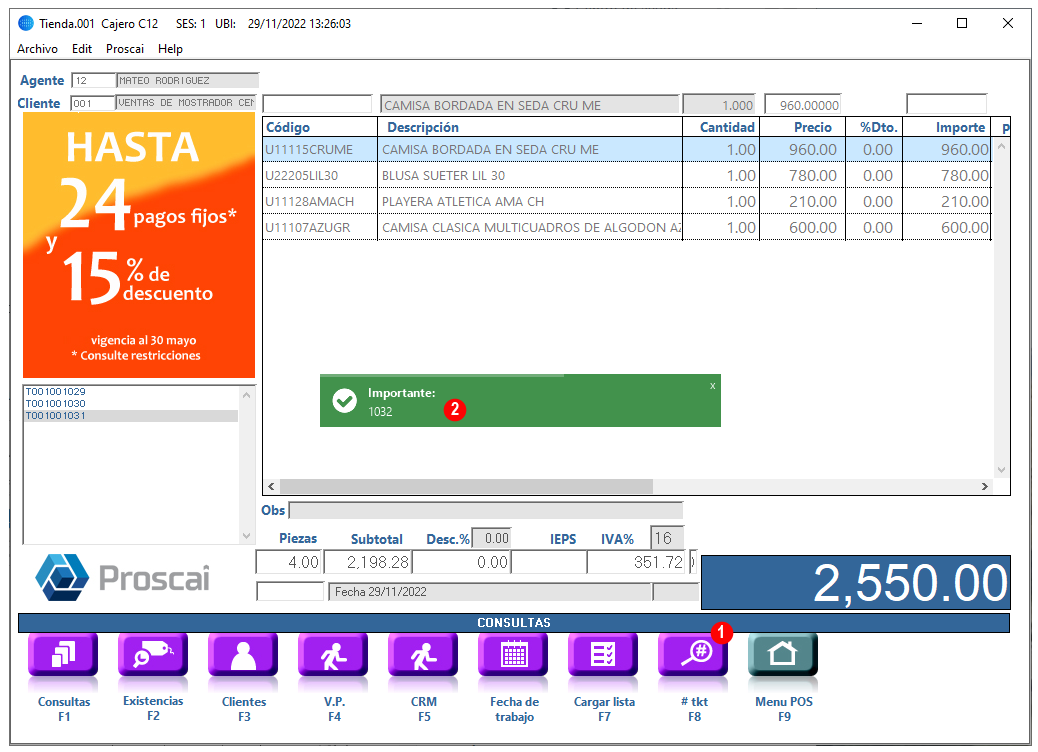Viewport: 1038px width, 752px height.
Task: Click the ticket list scroll down arrow
Action: coord(246,536)
